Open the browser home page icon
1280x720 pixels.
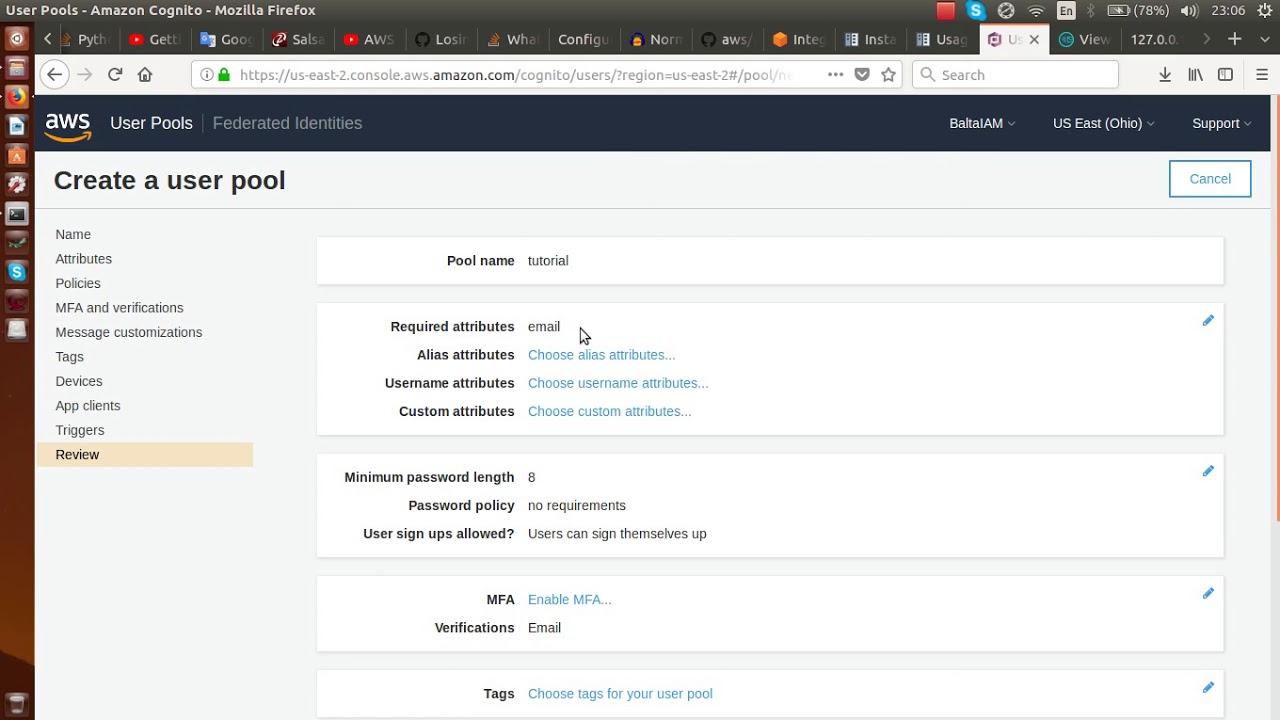tap(145, 75)
